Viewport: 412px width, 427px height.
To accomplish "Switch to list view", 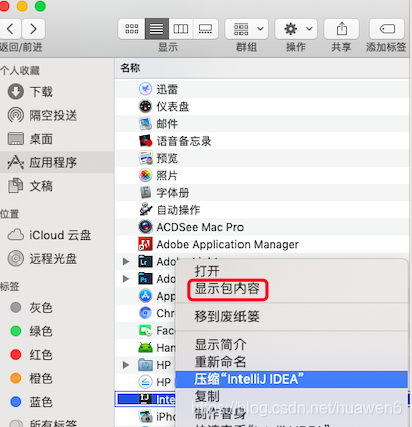I will [157, 29].
